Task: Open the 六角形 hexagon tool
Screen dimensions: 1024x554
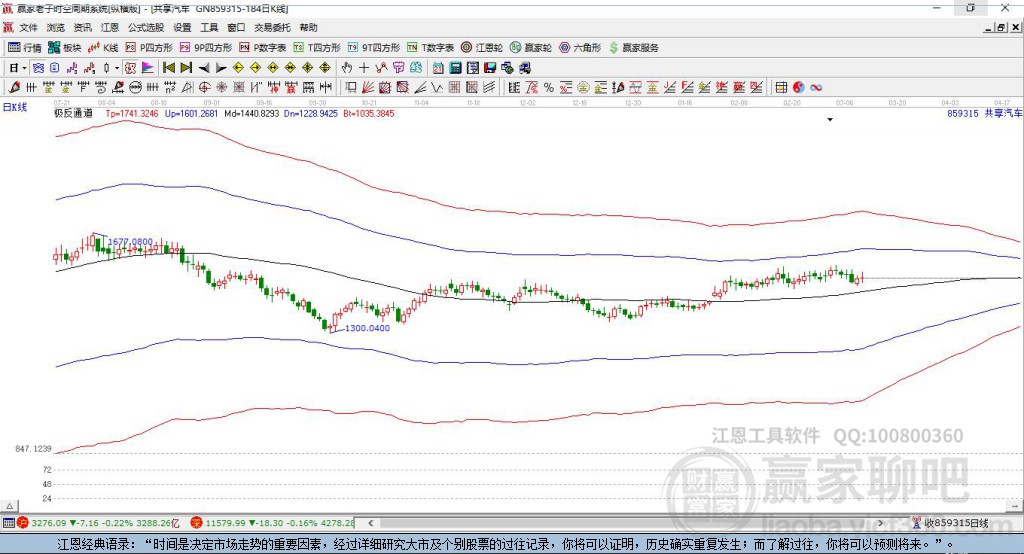Action: [580, 48]
